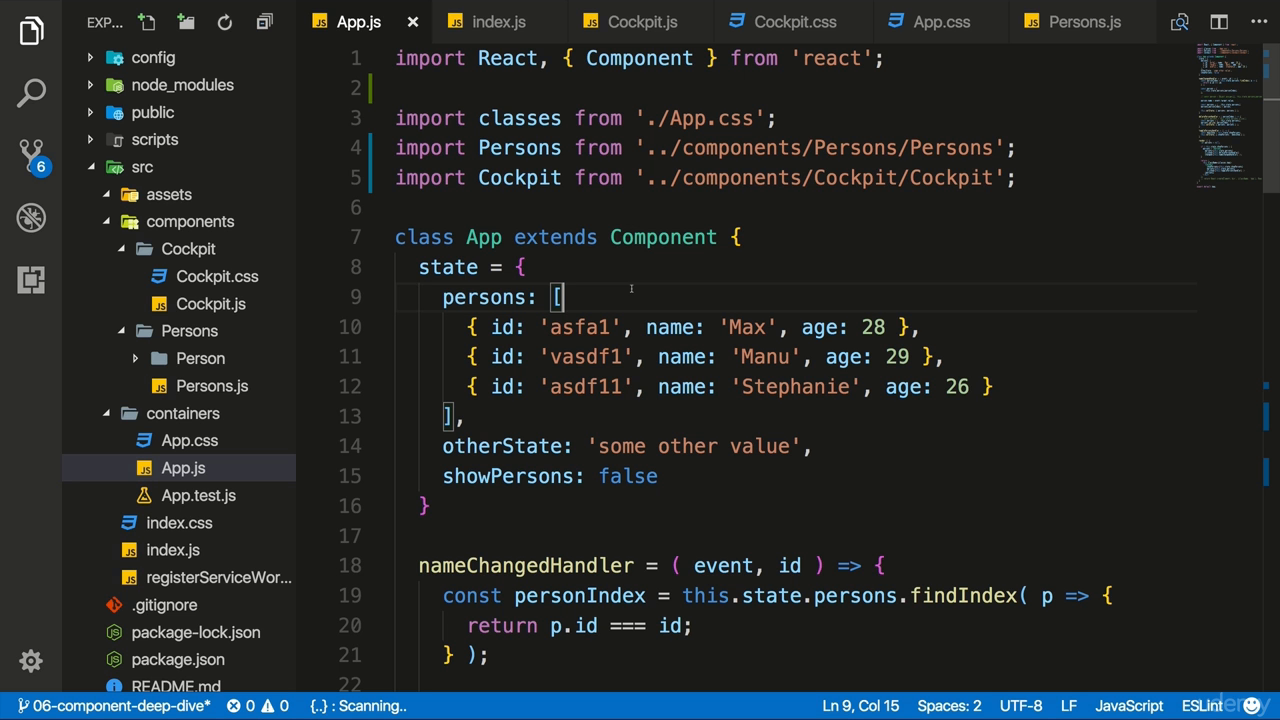Open package.json
Image resolution: width=1280 pixels, height=720 pixels.
(178, 659)
